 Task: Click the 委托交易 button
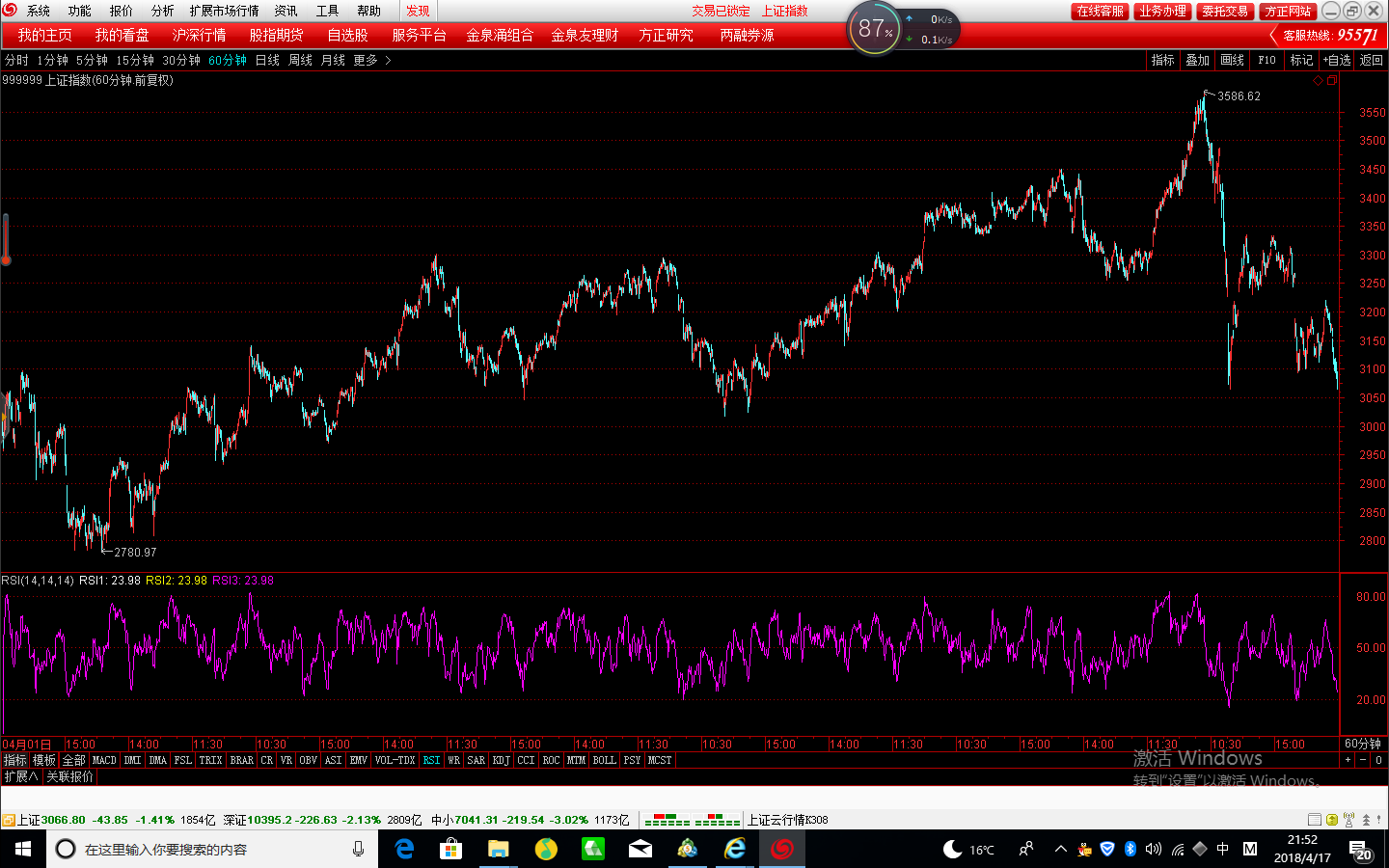pos(1225,11)
